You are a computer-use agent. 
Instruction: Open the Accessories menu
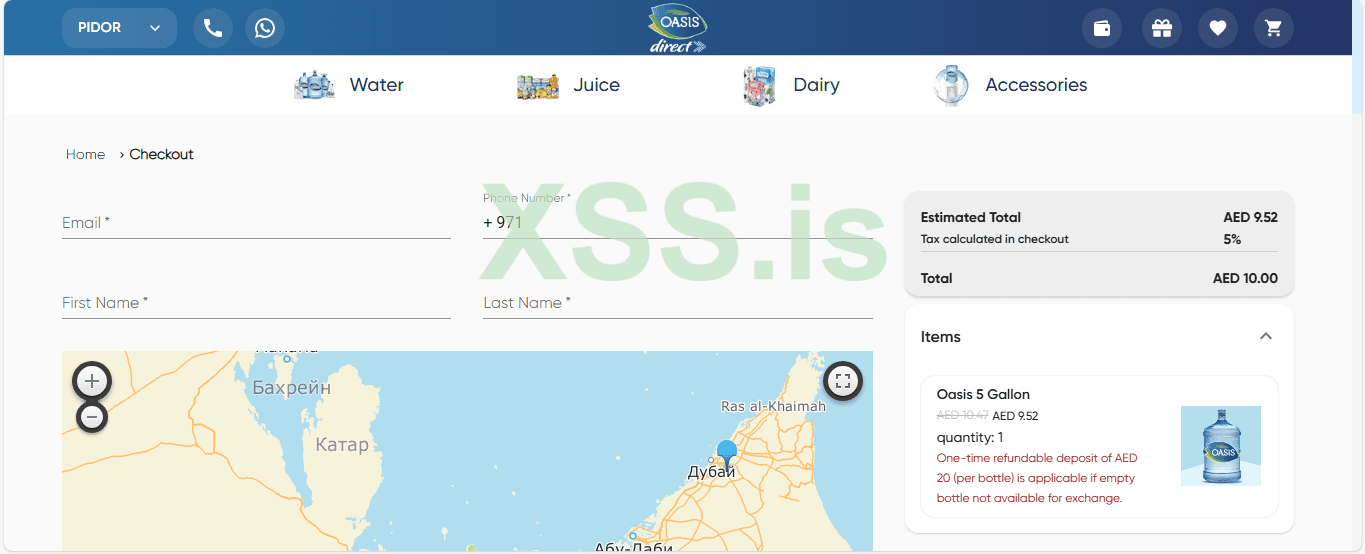(x=1037, y=85)
